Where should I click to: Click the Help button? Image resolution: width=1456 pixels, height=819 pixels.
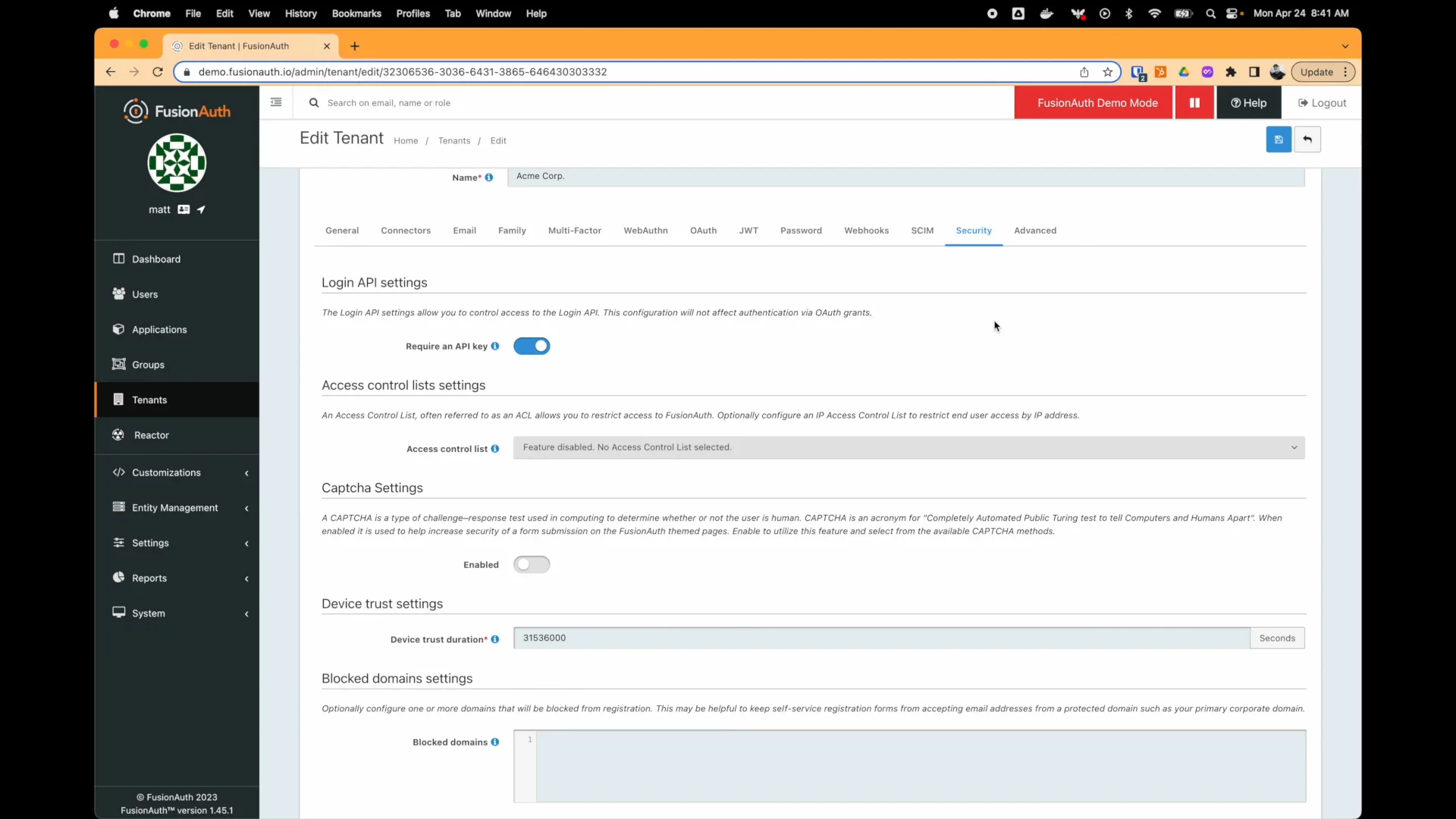[x=1248, y=103]
